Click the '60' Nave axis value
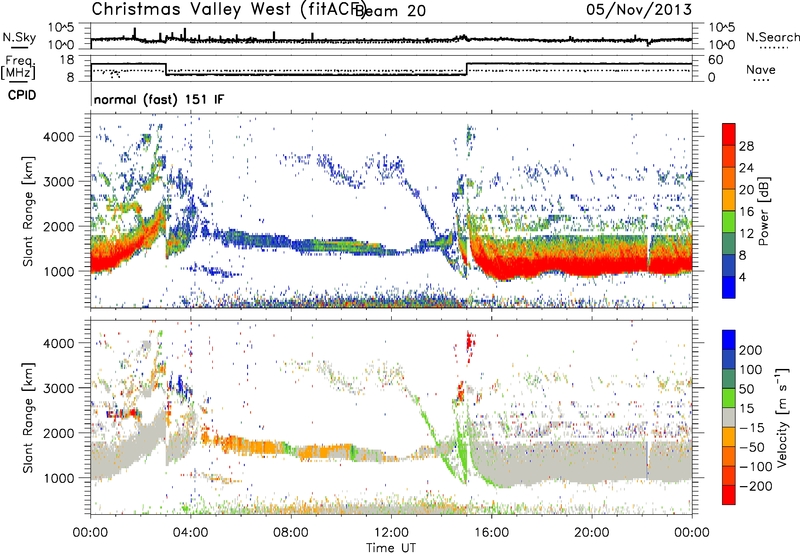 coord(716,60)
